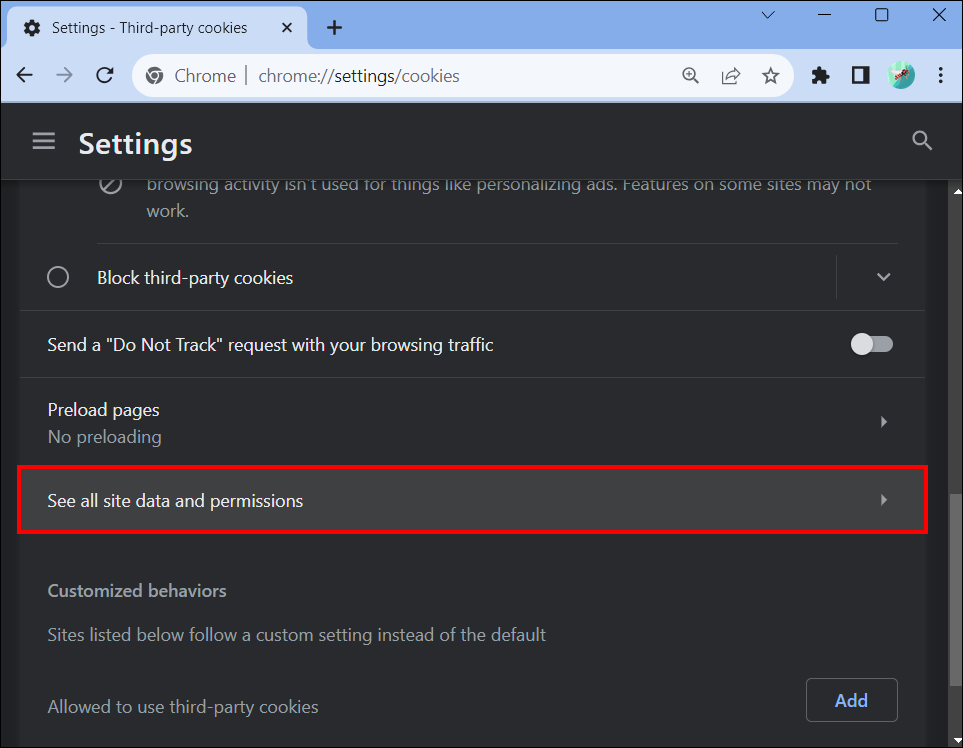The image size is (963, 748).
Task: Open the Extensions puzzle icon
Action: point(820,76)
